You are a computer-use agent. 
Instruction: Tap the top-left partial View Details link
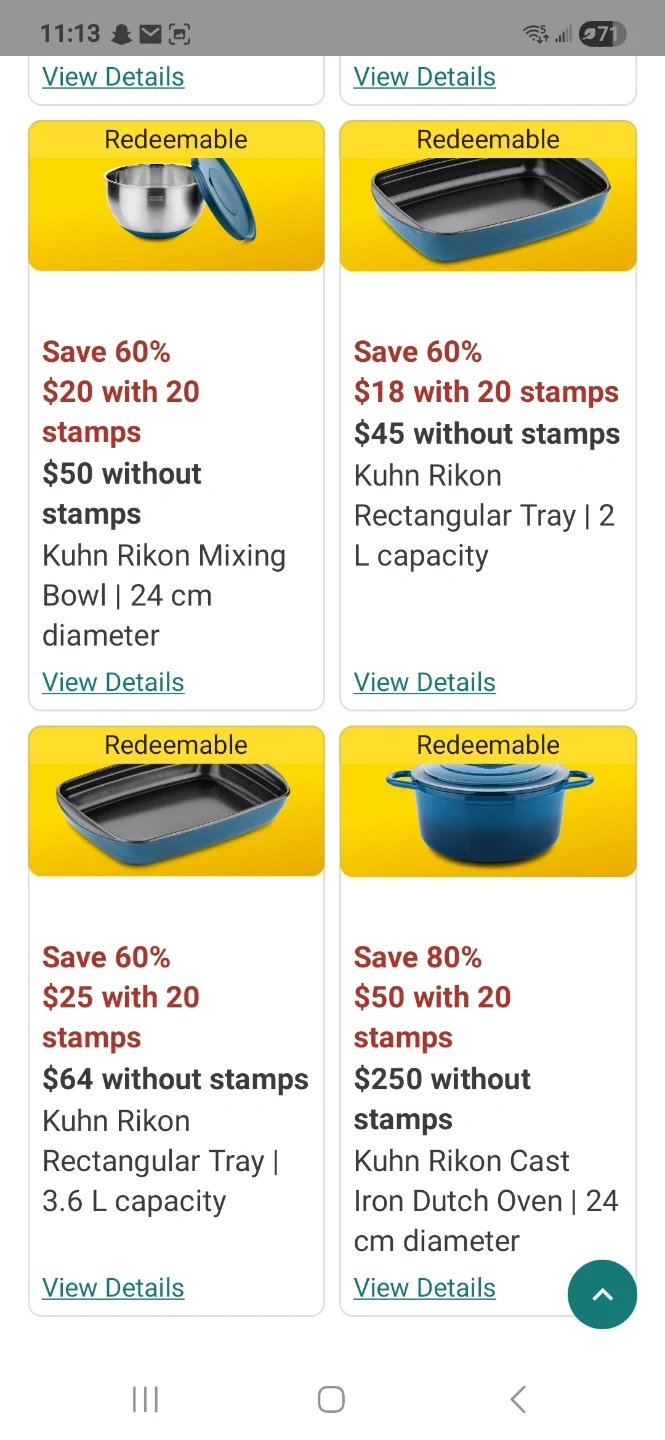click(113, 77)
